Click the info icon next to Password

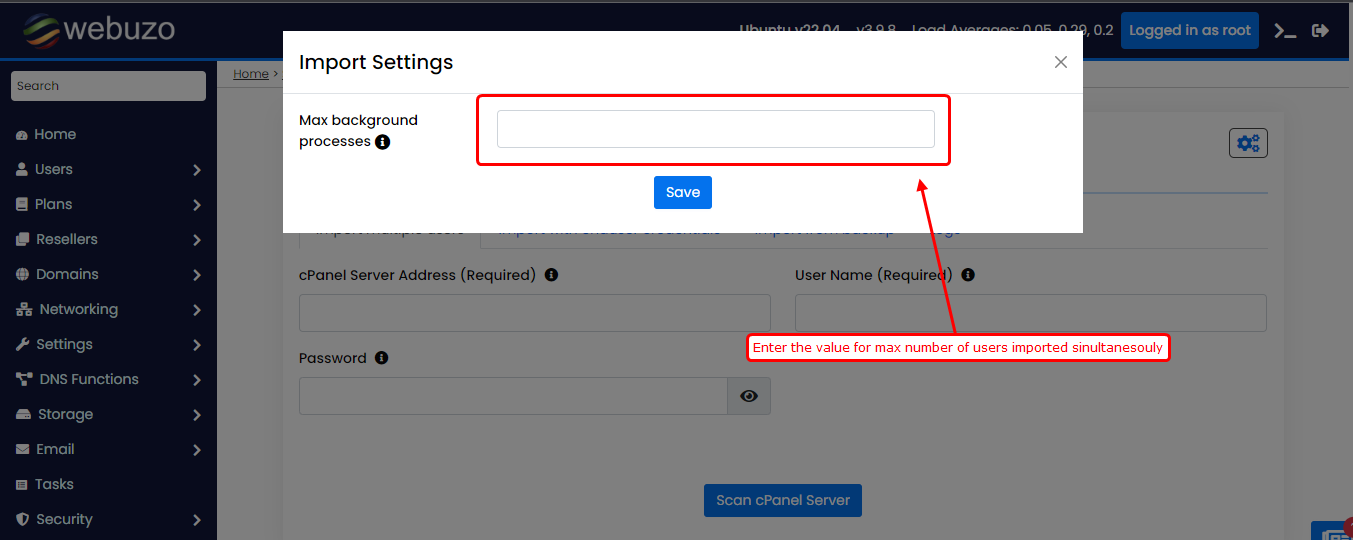[381, 358]
